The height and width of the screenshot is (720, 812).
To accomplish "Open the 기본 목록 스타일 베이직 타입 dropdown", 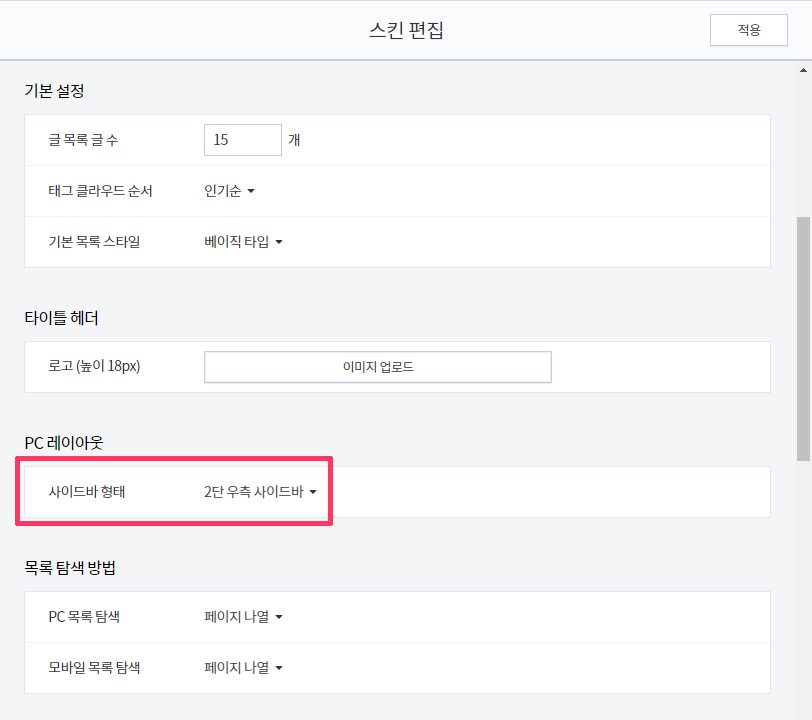I will pos(243,242).
